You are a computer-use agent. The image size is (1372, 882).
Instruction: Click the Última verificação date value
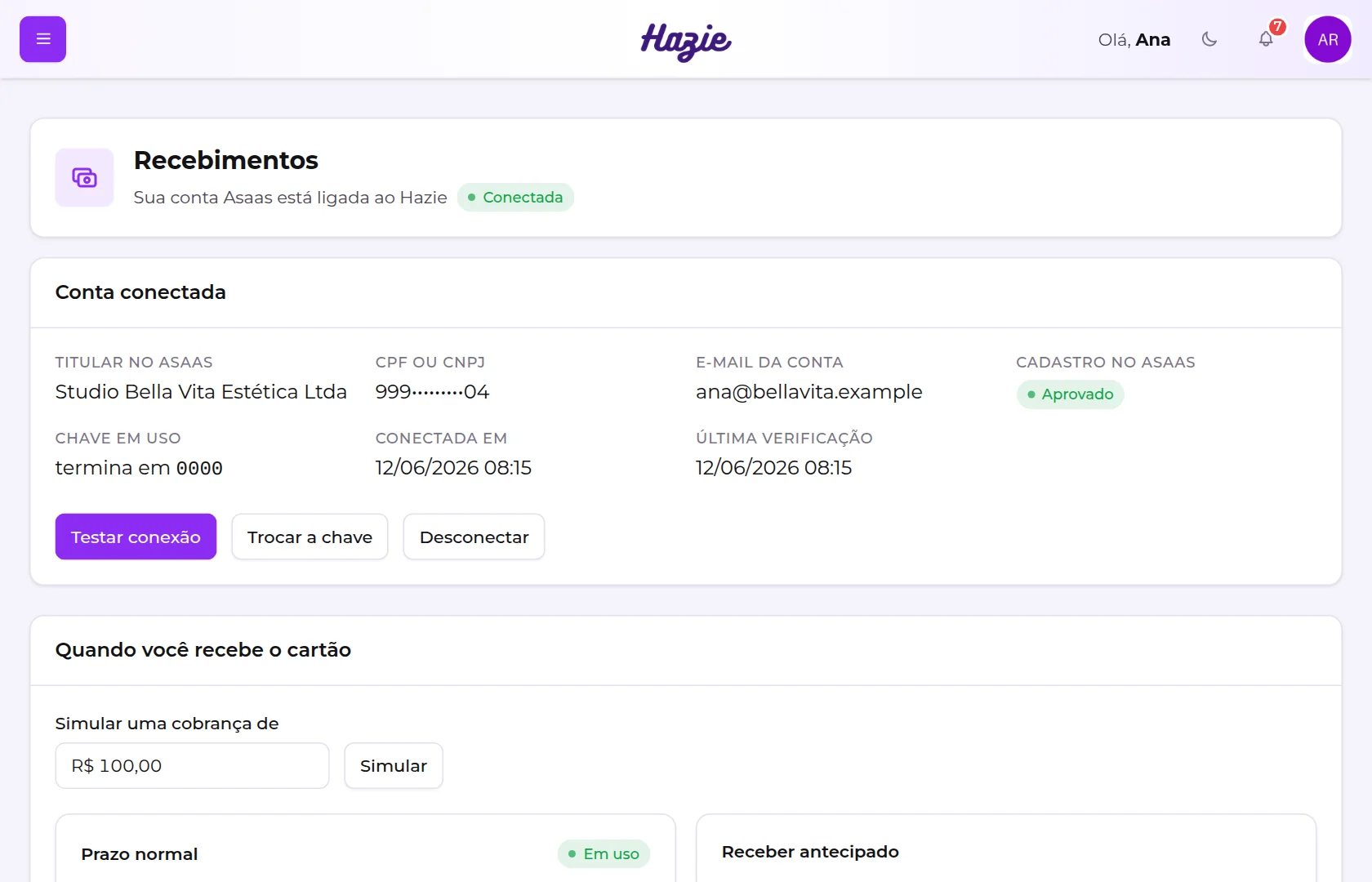773,468
